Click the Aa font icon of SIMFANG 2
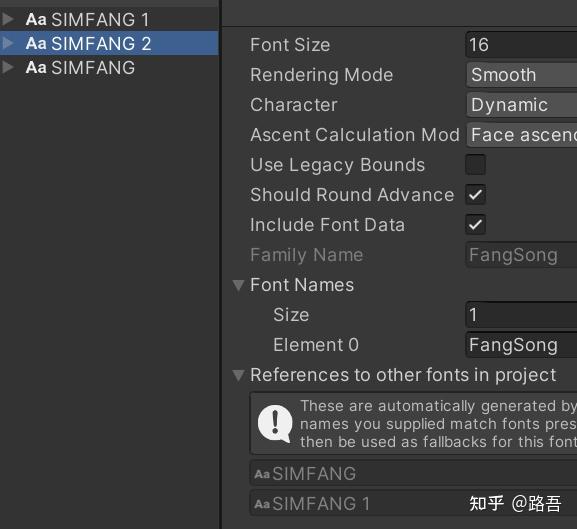 pos(36,43)
